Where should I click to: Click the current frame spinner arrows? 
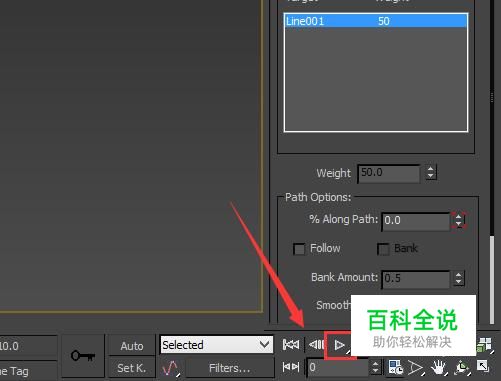pyautogui.click(x=375, y=367)
